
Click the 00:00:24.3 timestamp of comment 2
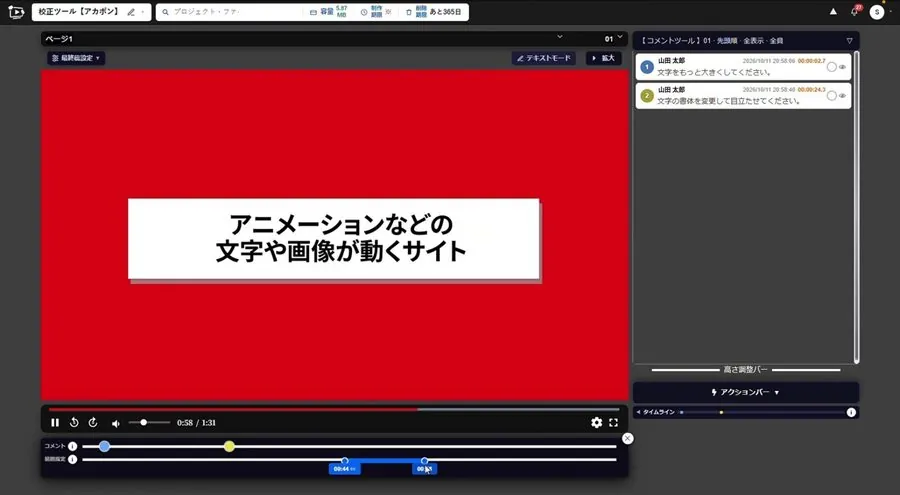tap(812, 90)
